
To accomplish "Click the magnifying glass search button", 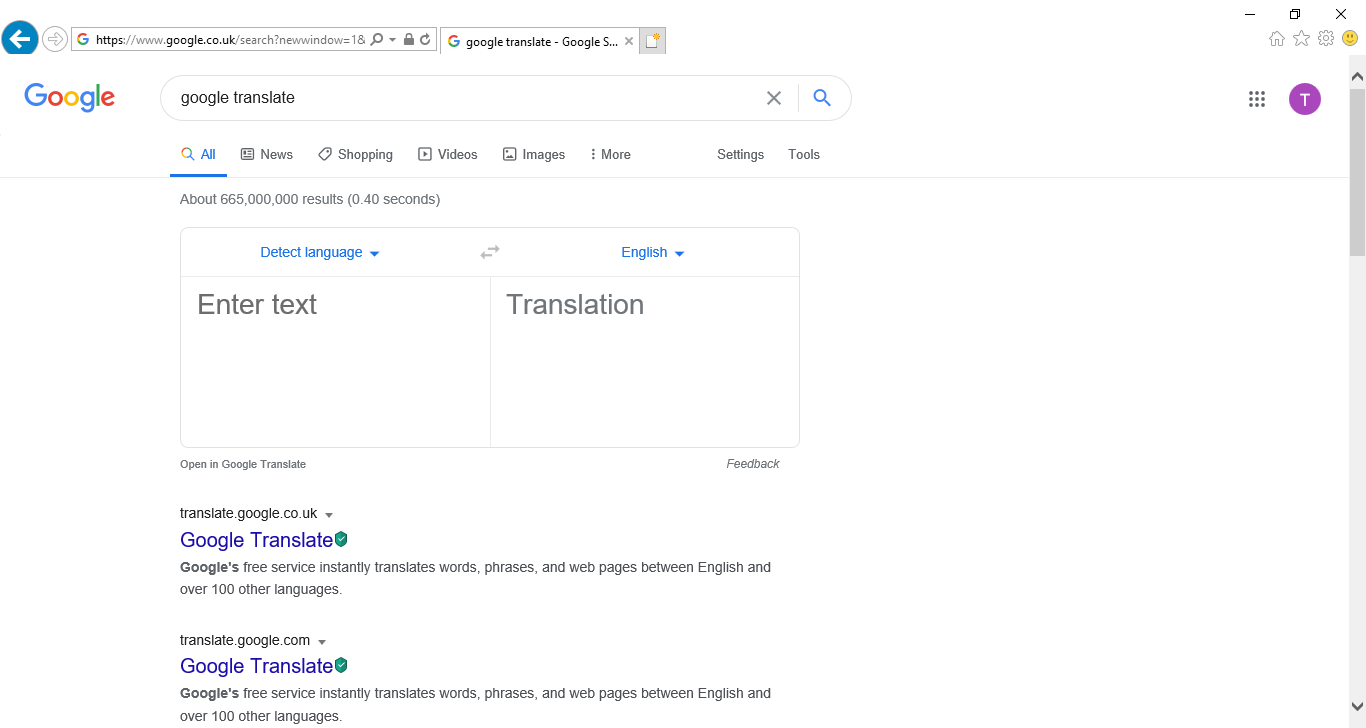I will tap(822, 98).
